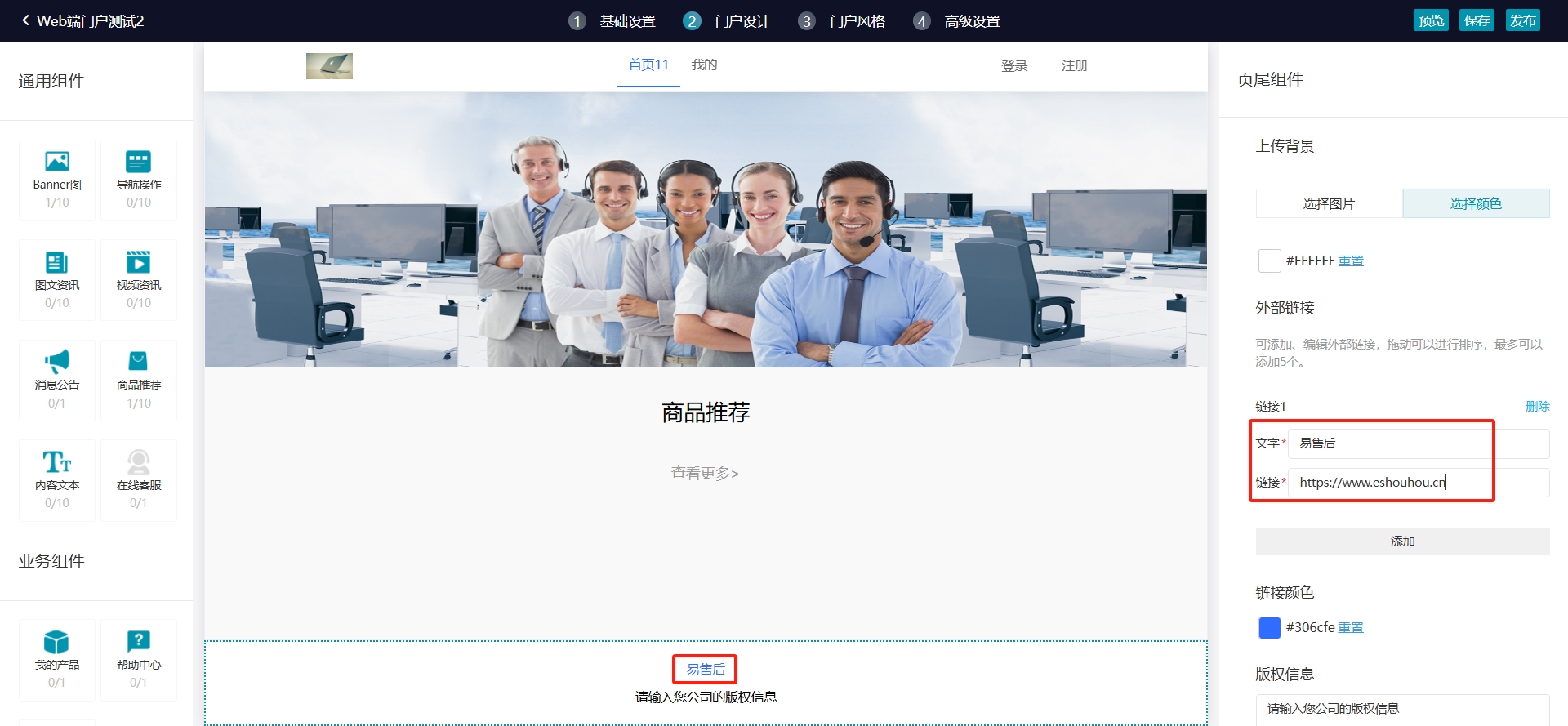Go to step 3 门户风格

[x=842, y=21]
